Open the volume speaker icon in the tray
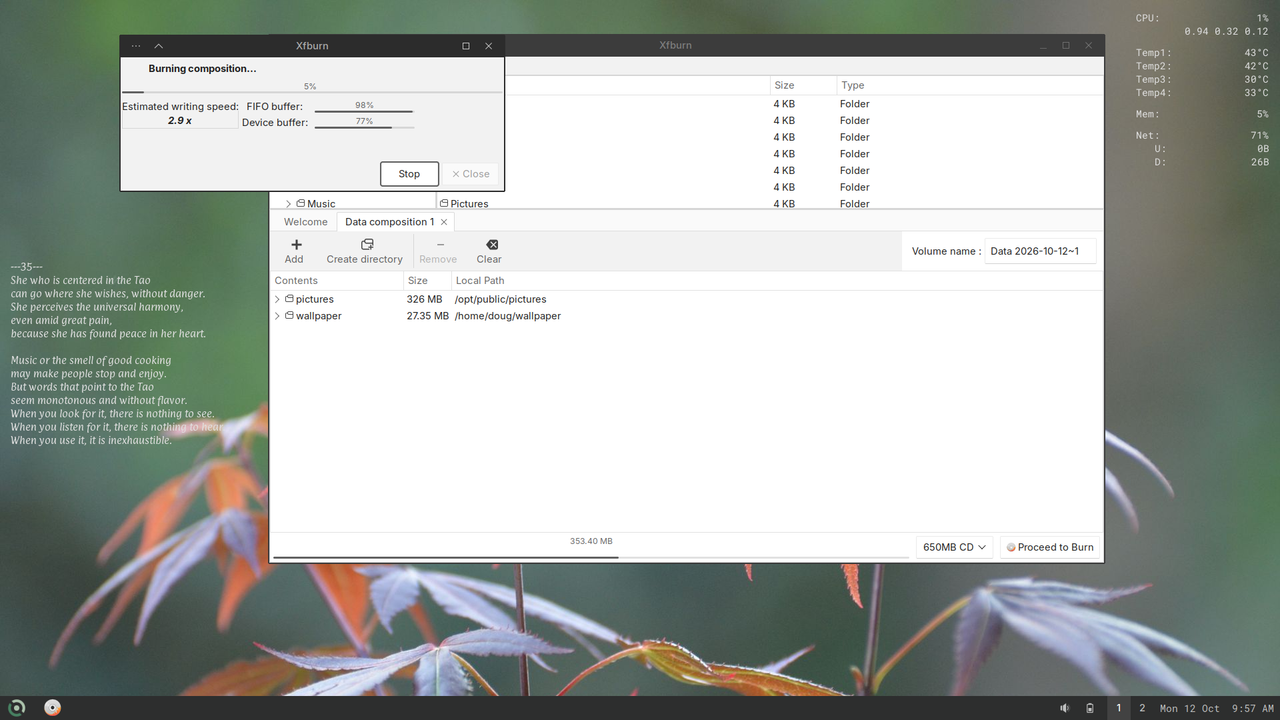 click(x=1066, y=708)
